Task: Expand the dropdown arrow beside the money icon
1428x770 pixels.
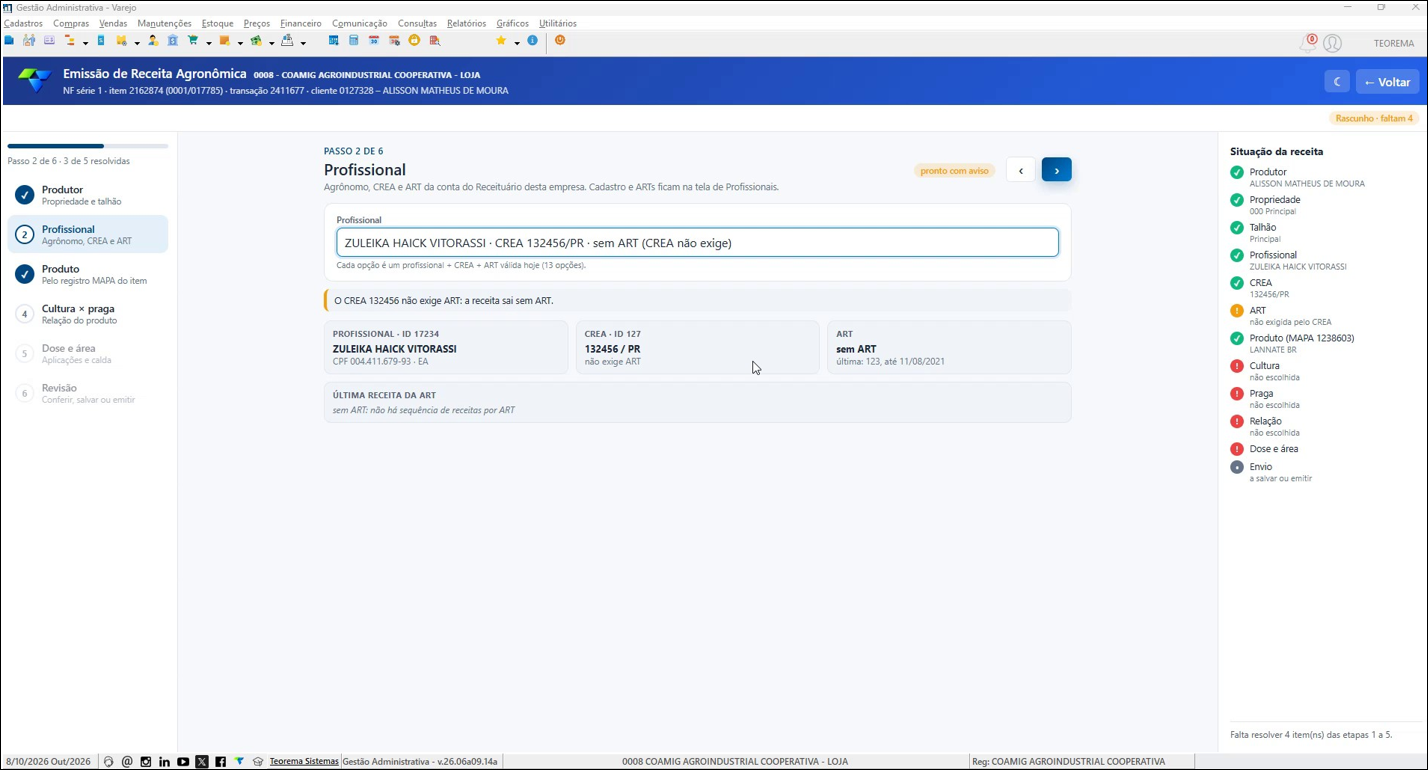Action: pyautogui.click(x=272, y=43)
